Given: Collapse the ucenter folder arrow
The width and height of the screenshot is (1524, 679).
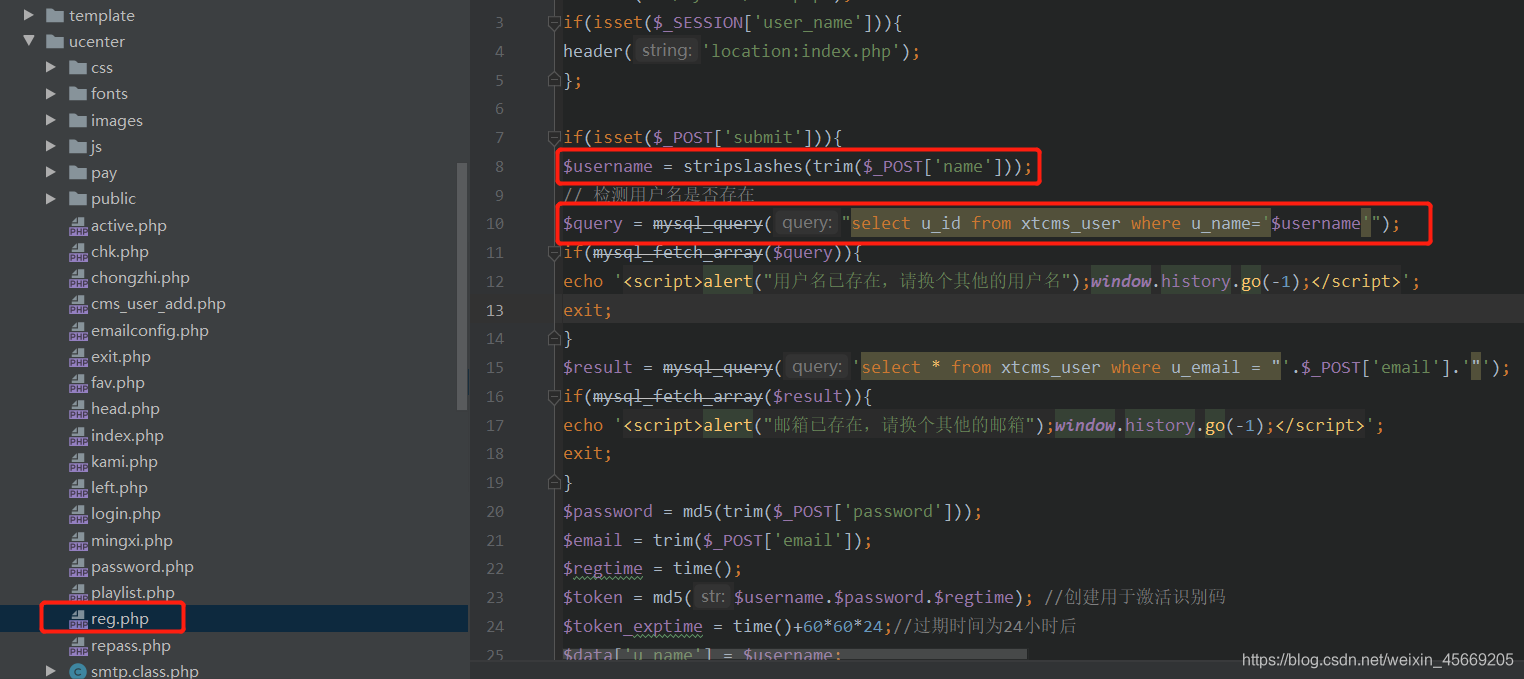Looking at the screenshot, I should pos(28,42).
